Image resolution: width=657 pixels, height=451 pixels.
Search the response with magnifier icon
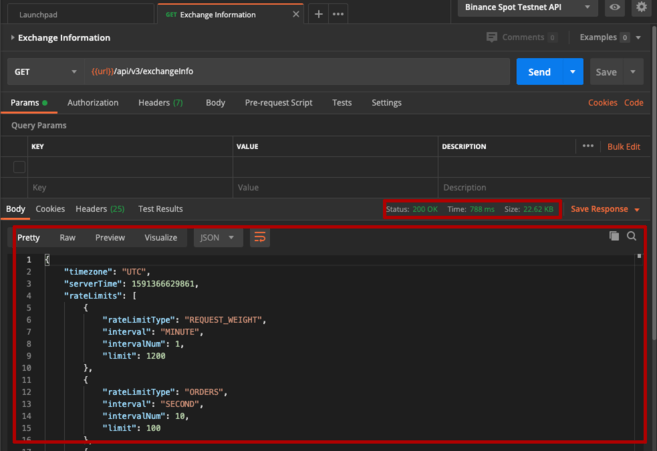[632, 236]
